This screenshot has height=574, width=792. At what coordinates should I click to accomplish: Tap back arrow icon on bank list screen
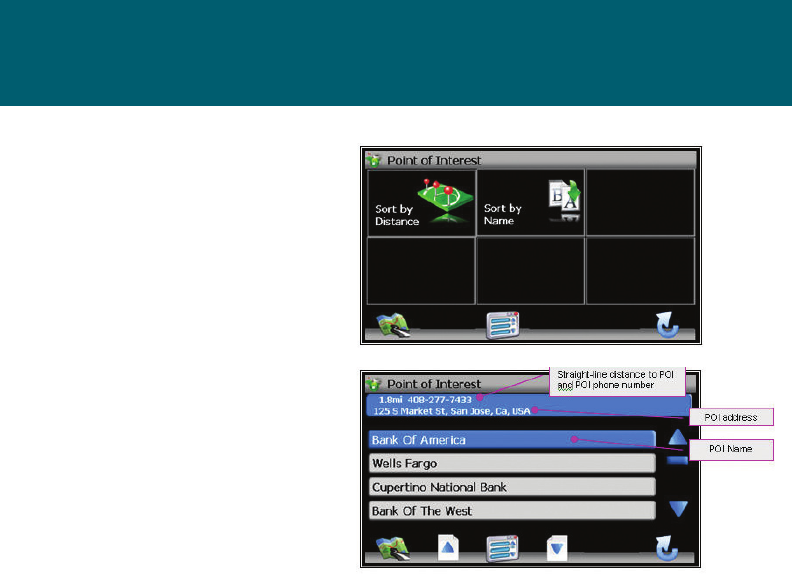[668, 548]
